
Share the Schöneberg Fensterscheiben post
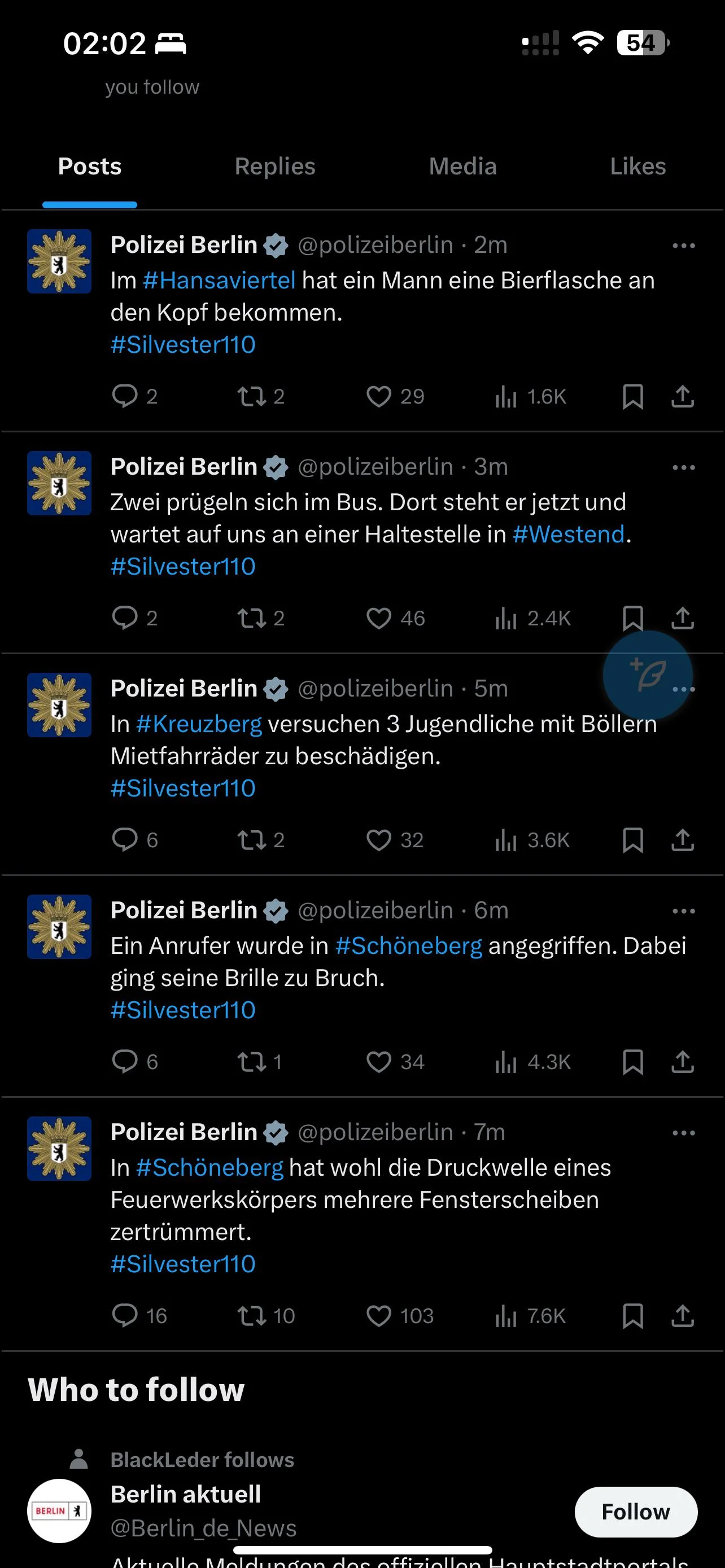(683, 1315)
